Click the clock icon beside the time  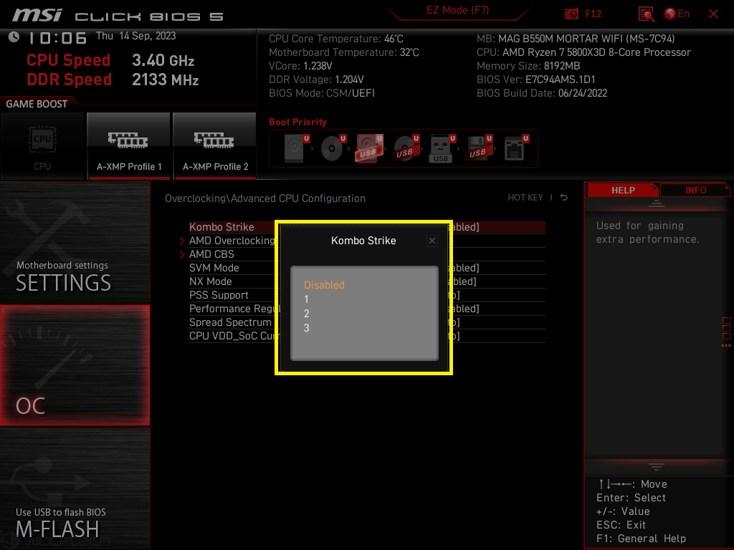click(14, 37)
